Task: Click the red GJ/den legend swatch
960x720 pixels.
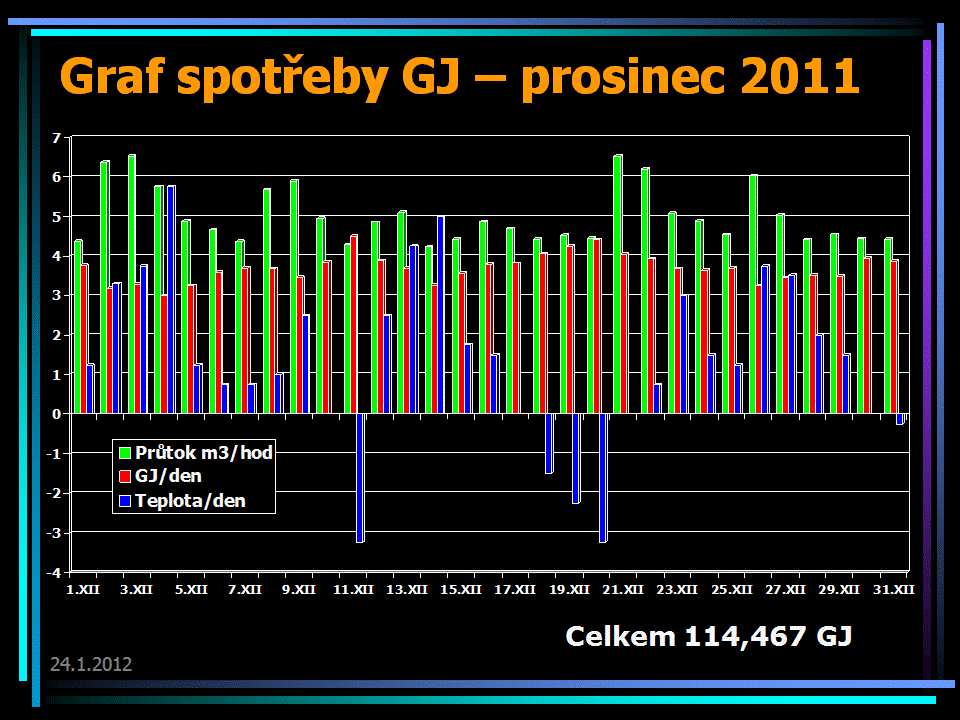Action: tap(125, 477)
